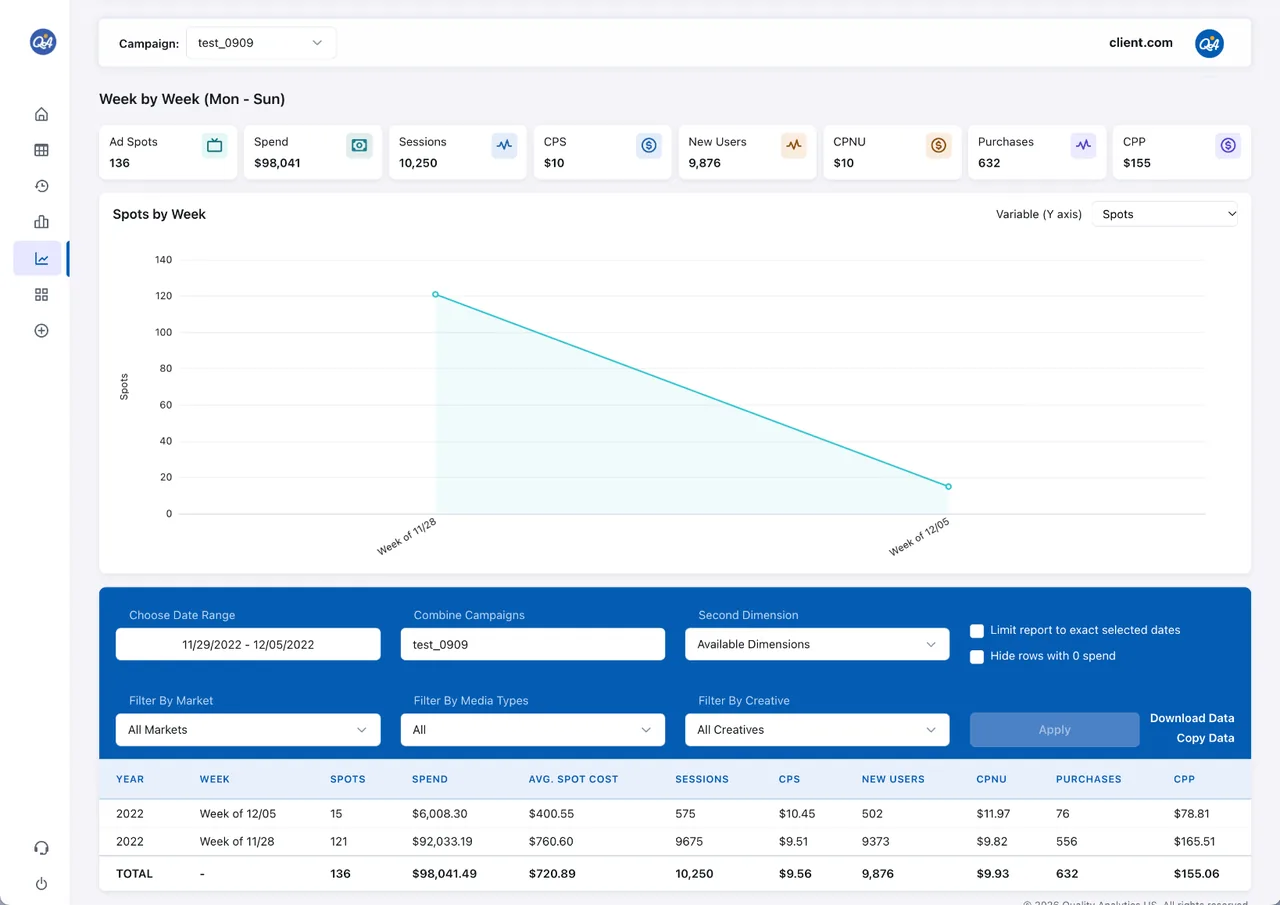Screen dimensions: 1280x905
Task: Open the date range 11/29/2022 - 12/05/2022 field
Action: [248, 644]
